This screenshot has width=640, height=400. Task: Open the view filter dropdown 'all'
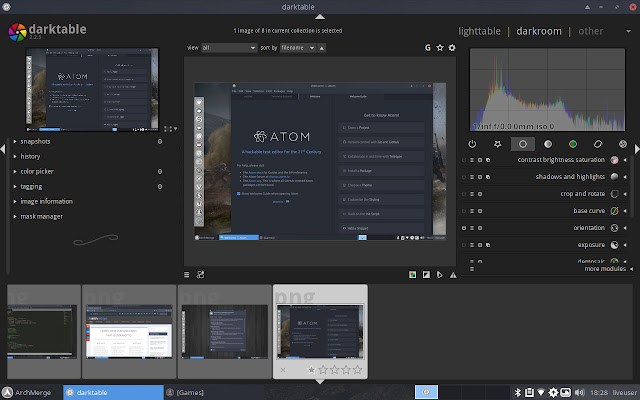[x=229, y=48]
